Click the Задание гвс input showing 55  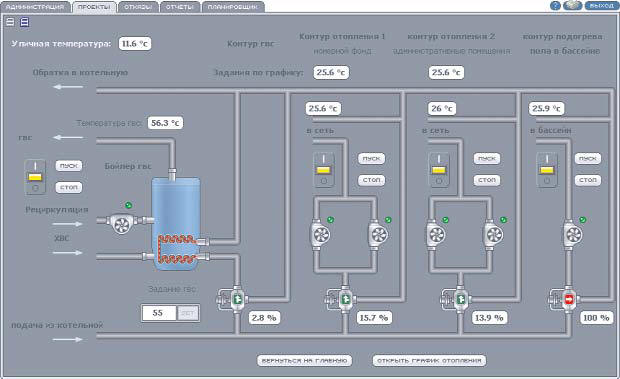point(159,313)
